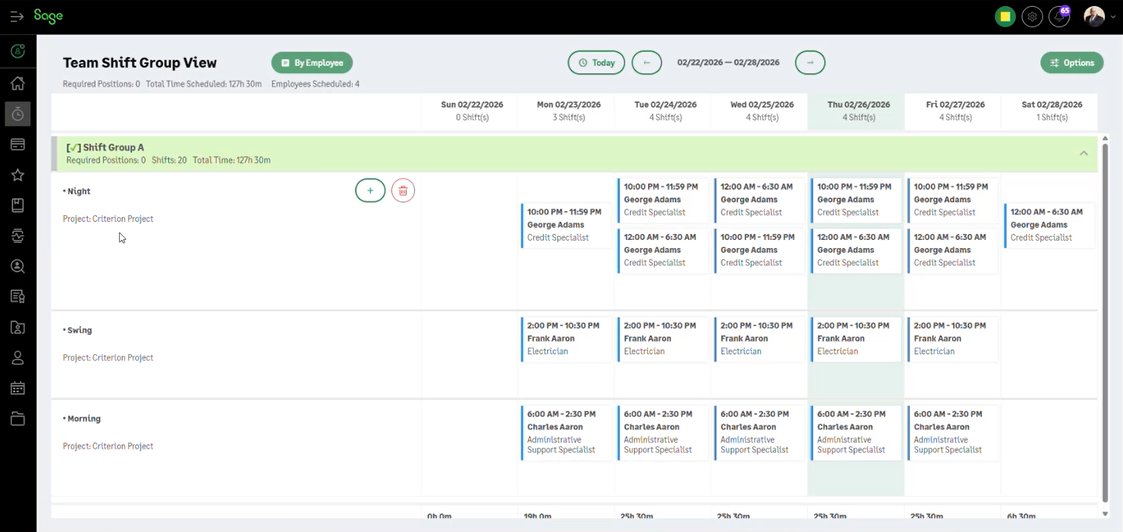Open settings gear in top bar
This screenshot has height=532, width=1123.
tap(1032, 16)
